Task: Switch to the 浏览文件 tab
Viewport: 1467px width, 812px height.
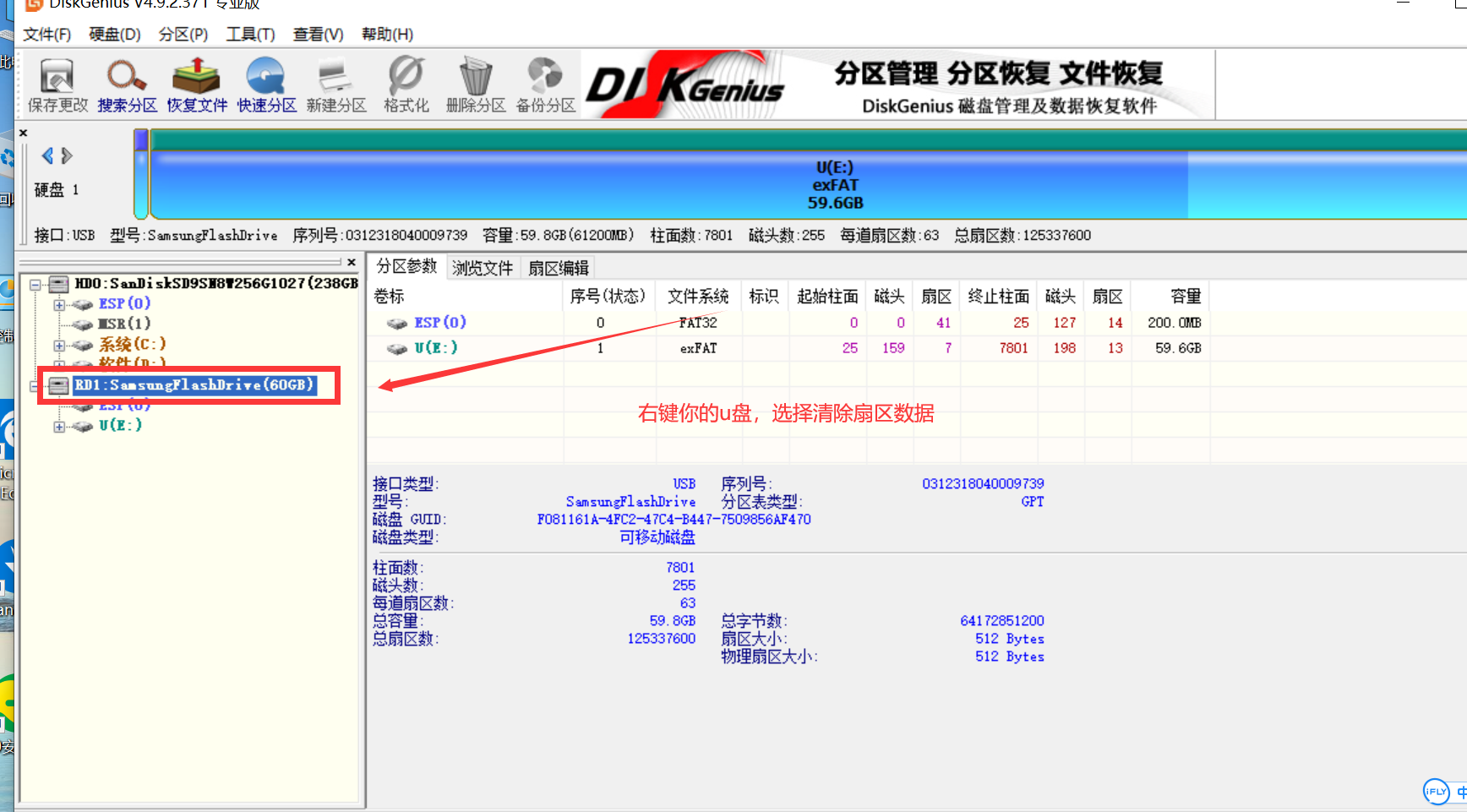Action: pos(483,268)
